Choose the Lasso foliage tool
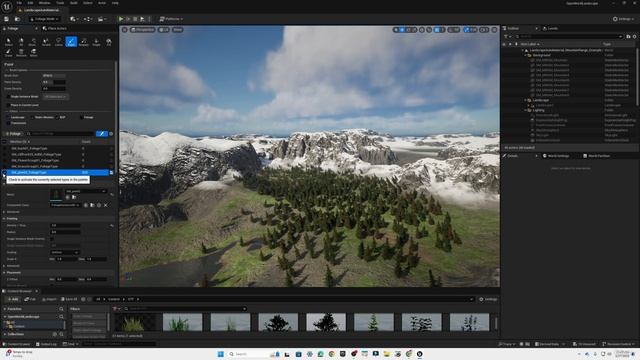The width and height of the screenshot is (640, 360). coord(59,42)
